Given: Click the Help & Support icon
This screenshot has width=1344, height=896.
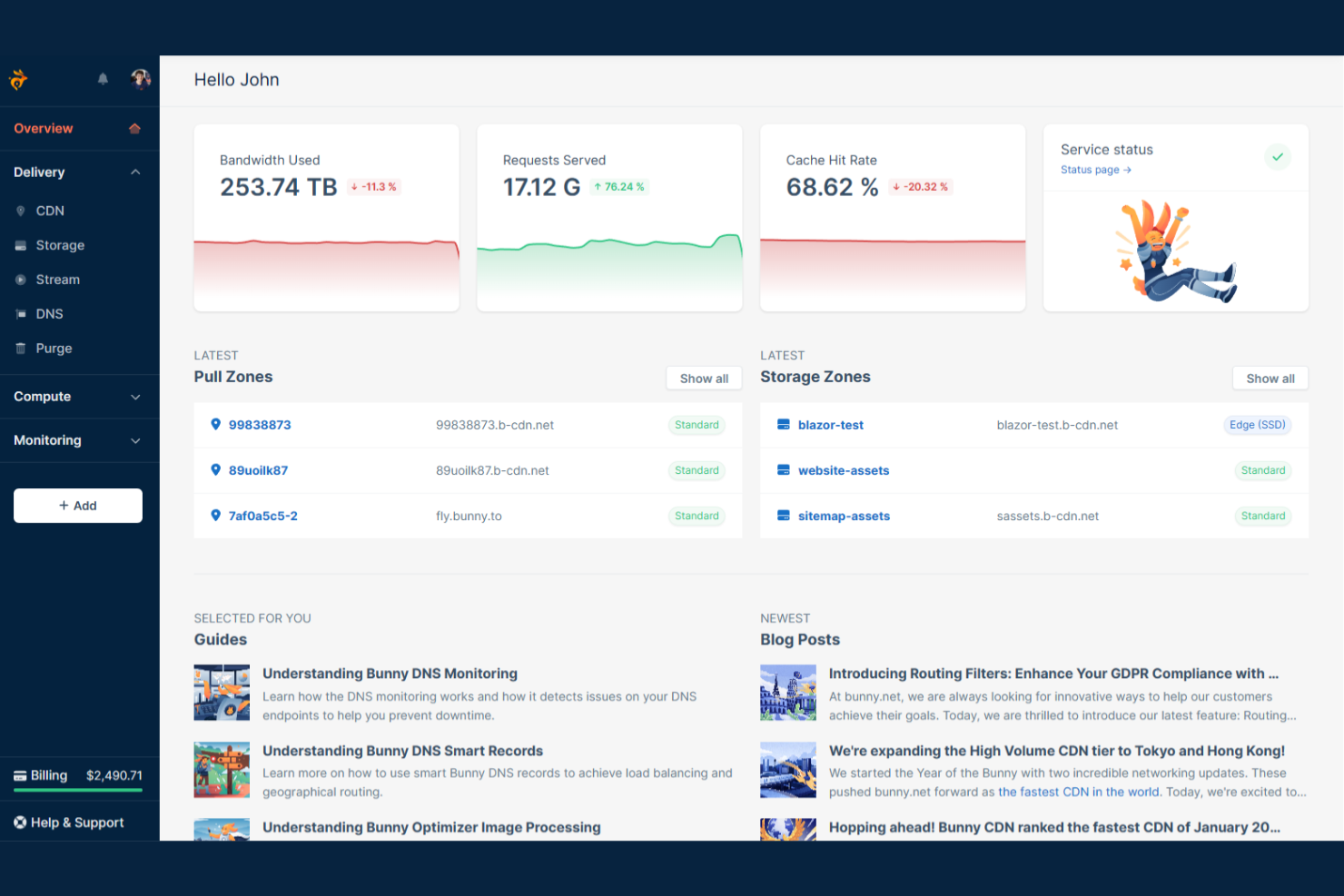Looking at the screenshot, I should point(19,822).
